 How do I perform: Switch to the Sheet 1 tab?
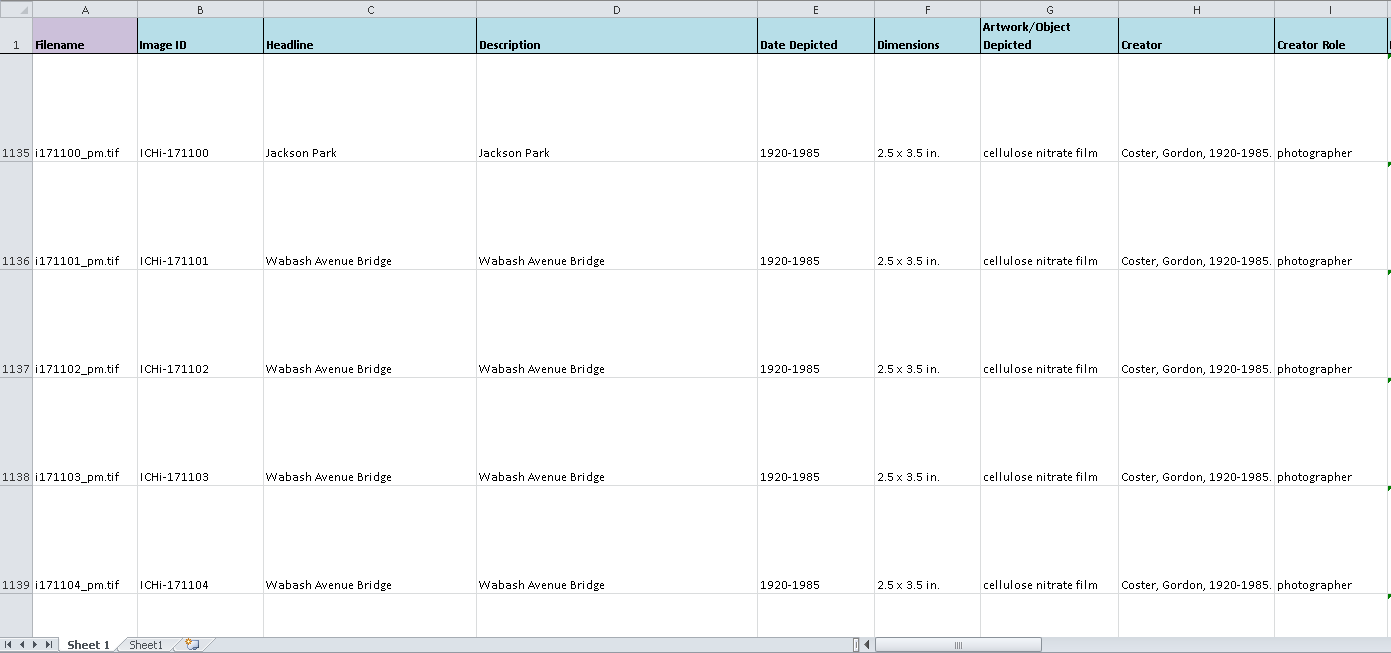tap(88, 645)
